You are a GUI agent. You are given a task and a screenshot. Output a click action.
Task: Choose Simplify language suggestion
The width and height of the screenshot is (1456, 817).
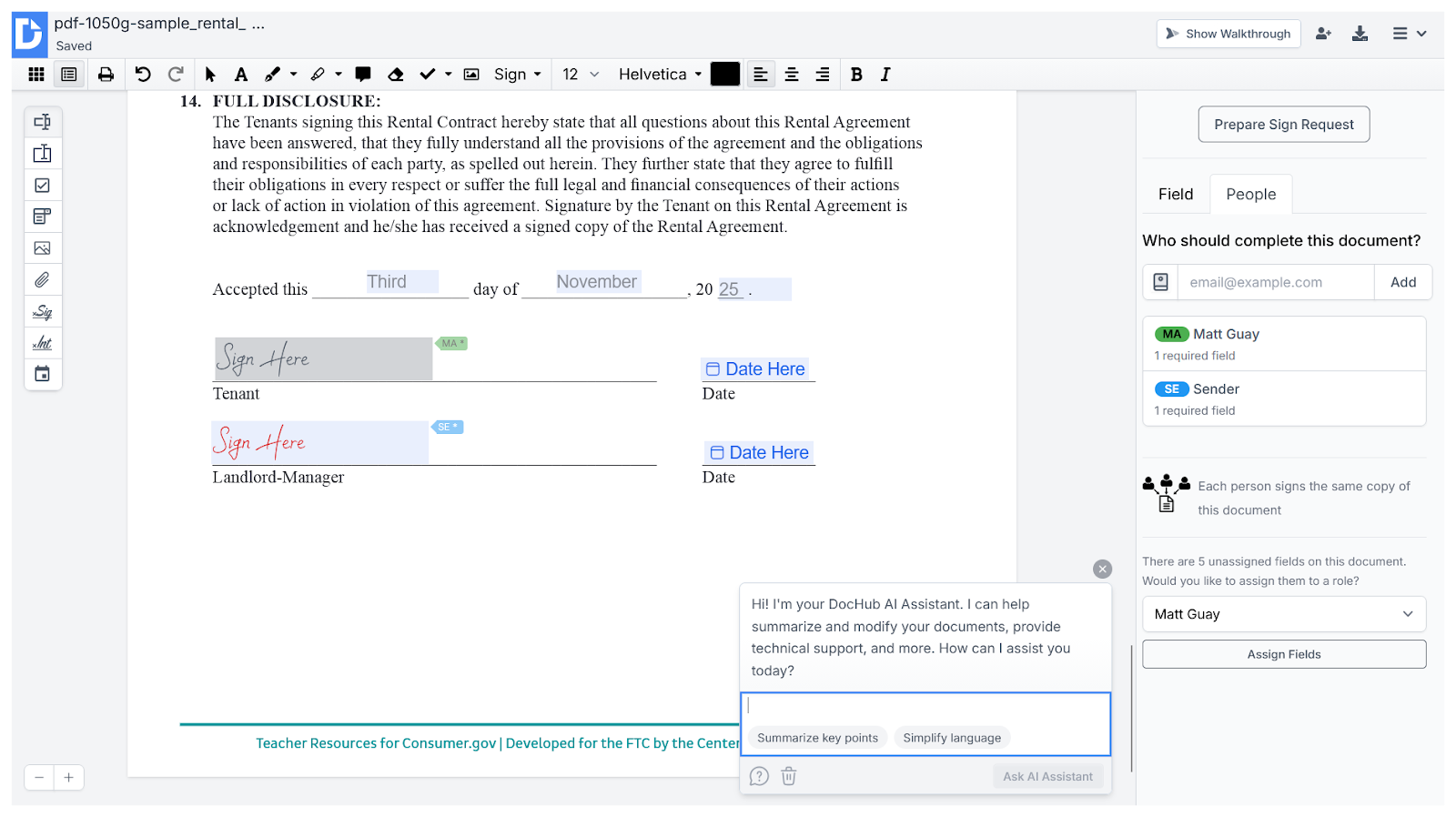point(952,738)
